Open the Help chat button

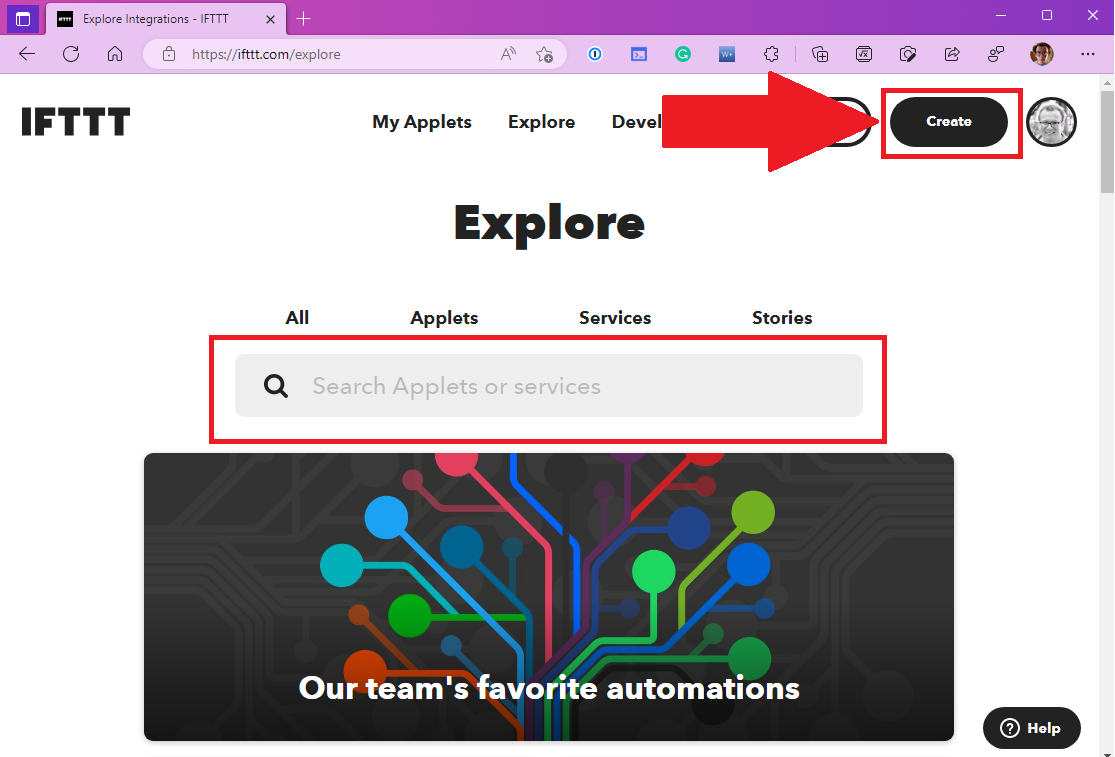point(1032,728)
